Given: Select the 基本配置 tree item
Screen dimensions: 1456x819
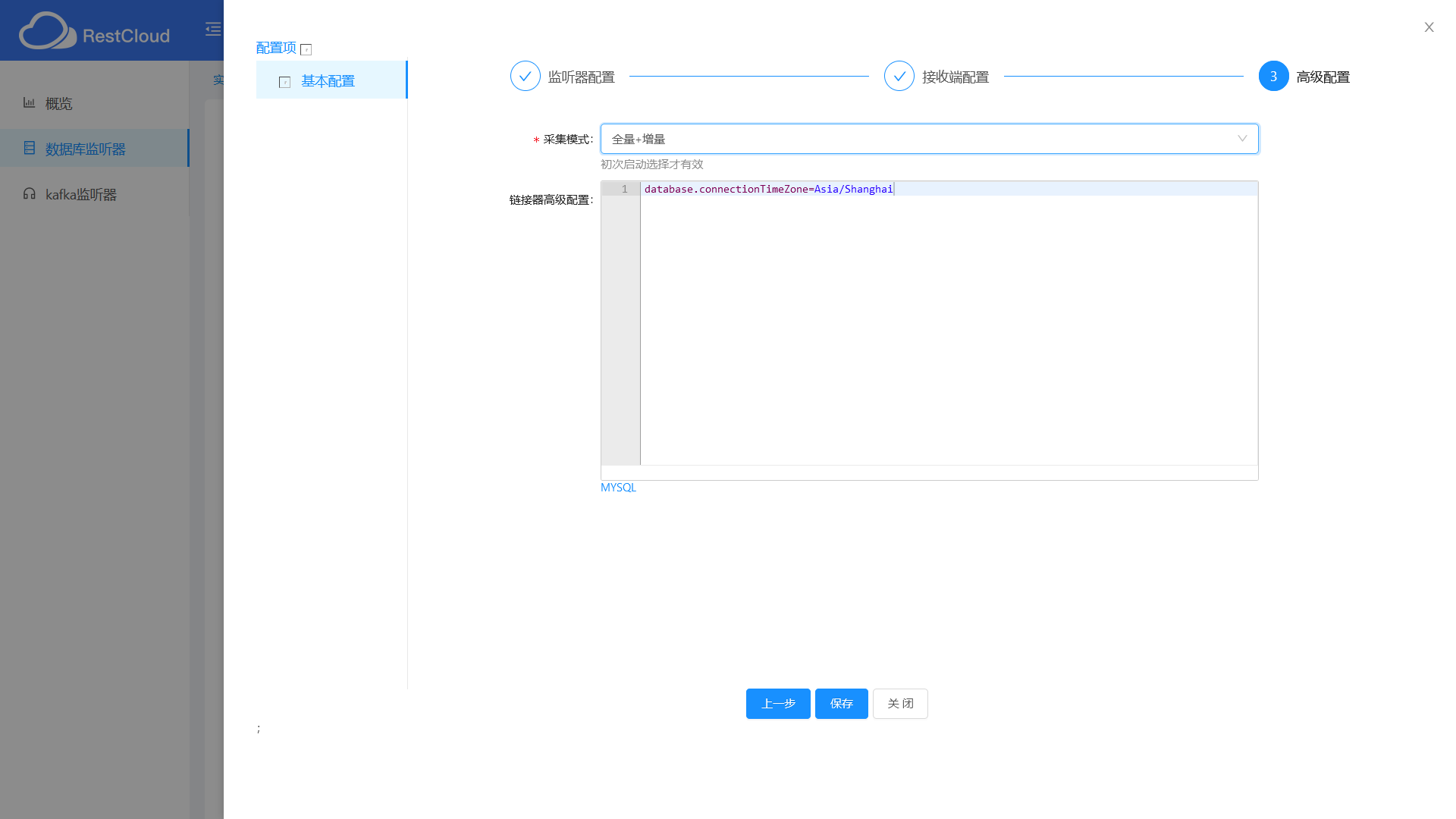Looking at the screenshot, I should coord(328,81).
